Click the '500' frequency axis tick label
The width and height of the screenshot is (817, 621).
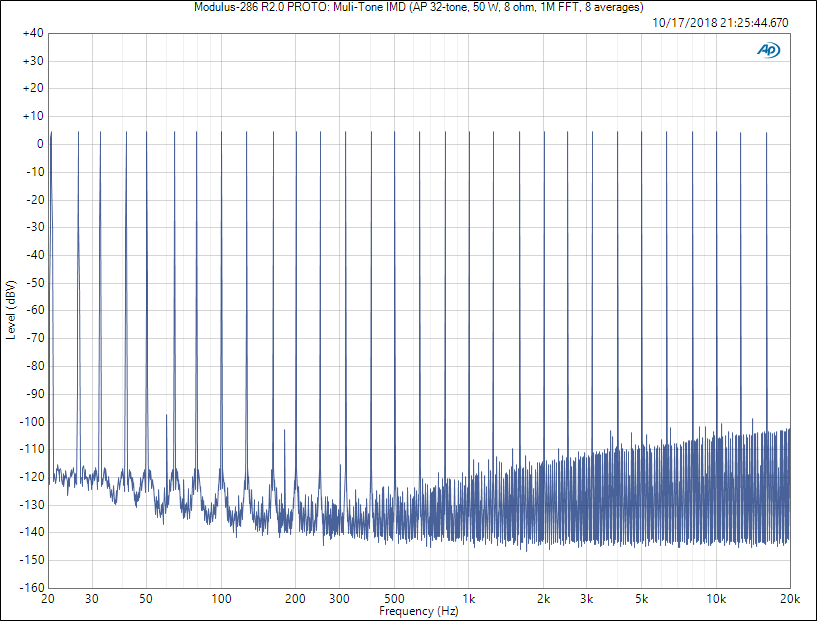[x=394, y=599]
